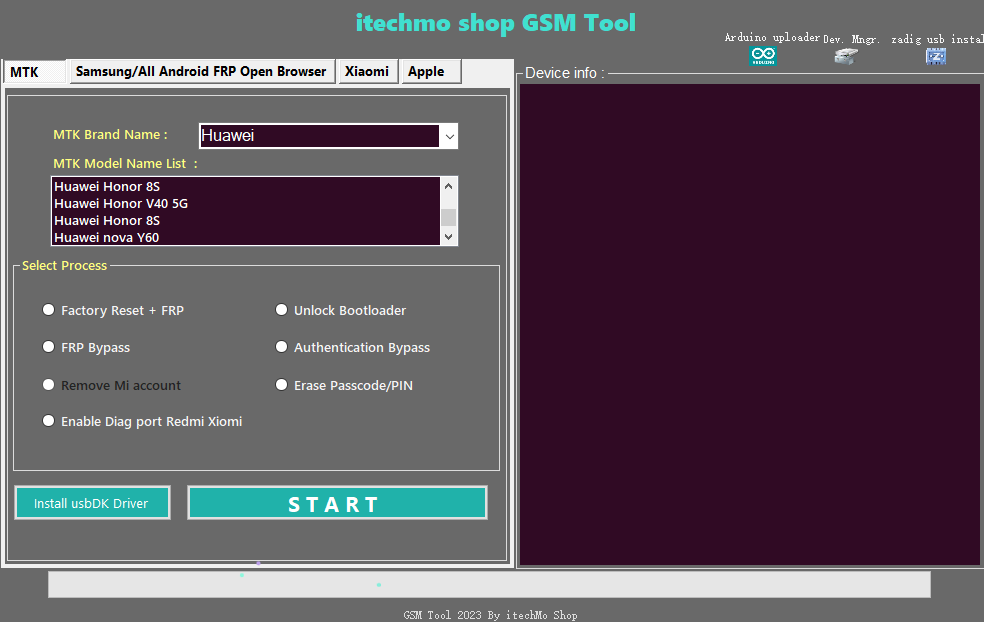Select Unlock Bootloader option
Screen dimensions: 984x622
coord(282,310)
